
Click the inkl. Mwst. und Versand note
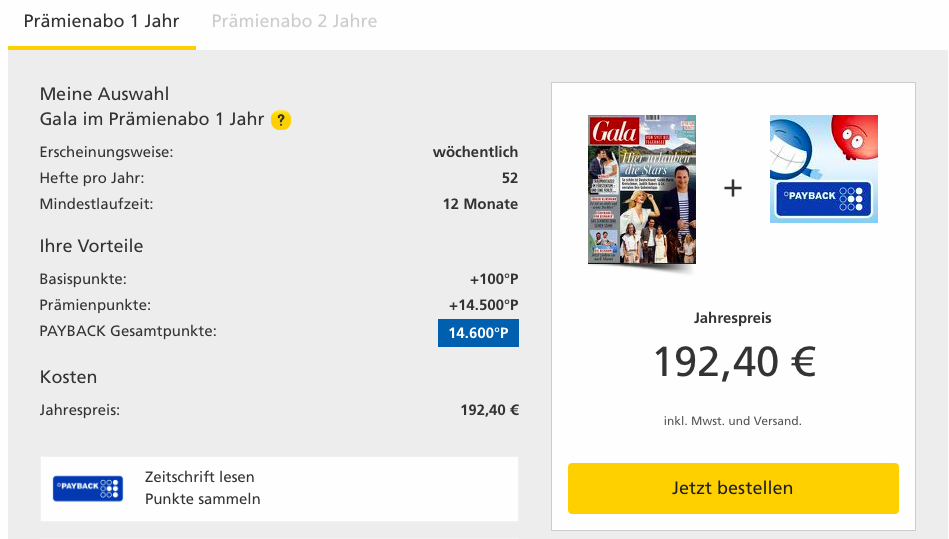(733, 421)
